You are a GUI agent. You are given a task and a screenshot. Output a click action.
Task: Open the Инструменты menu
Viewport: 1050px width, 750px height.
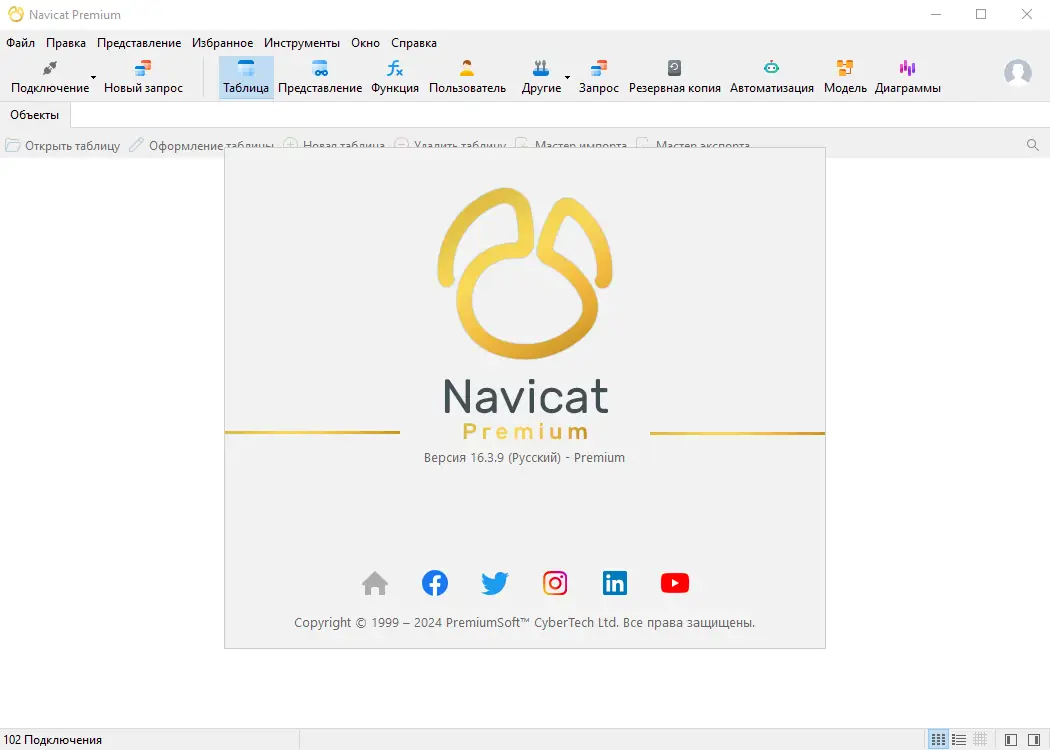[x=302, y=43]
